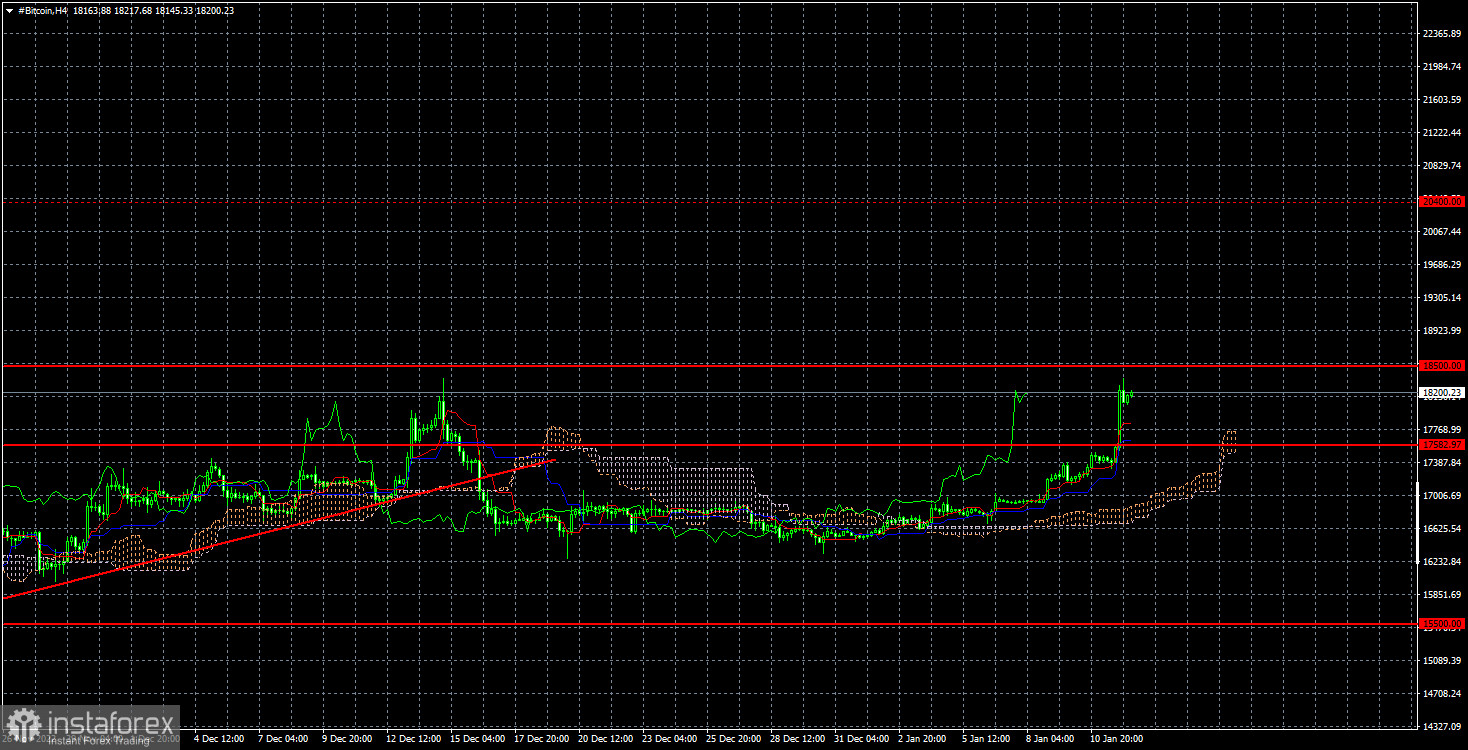The height and width of the screenshot is (750, 1468).
Task: Click price scale value 14708.24
Action: coord(1442,694)
